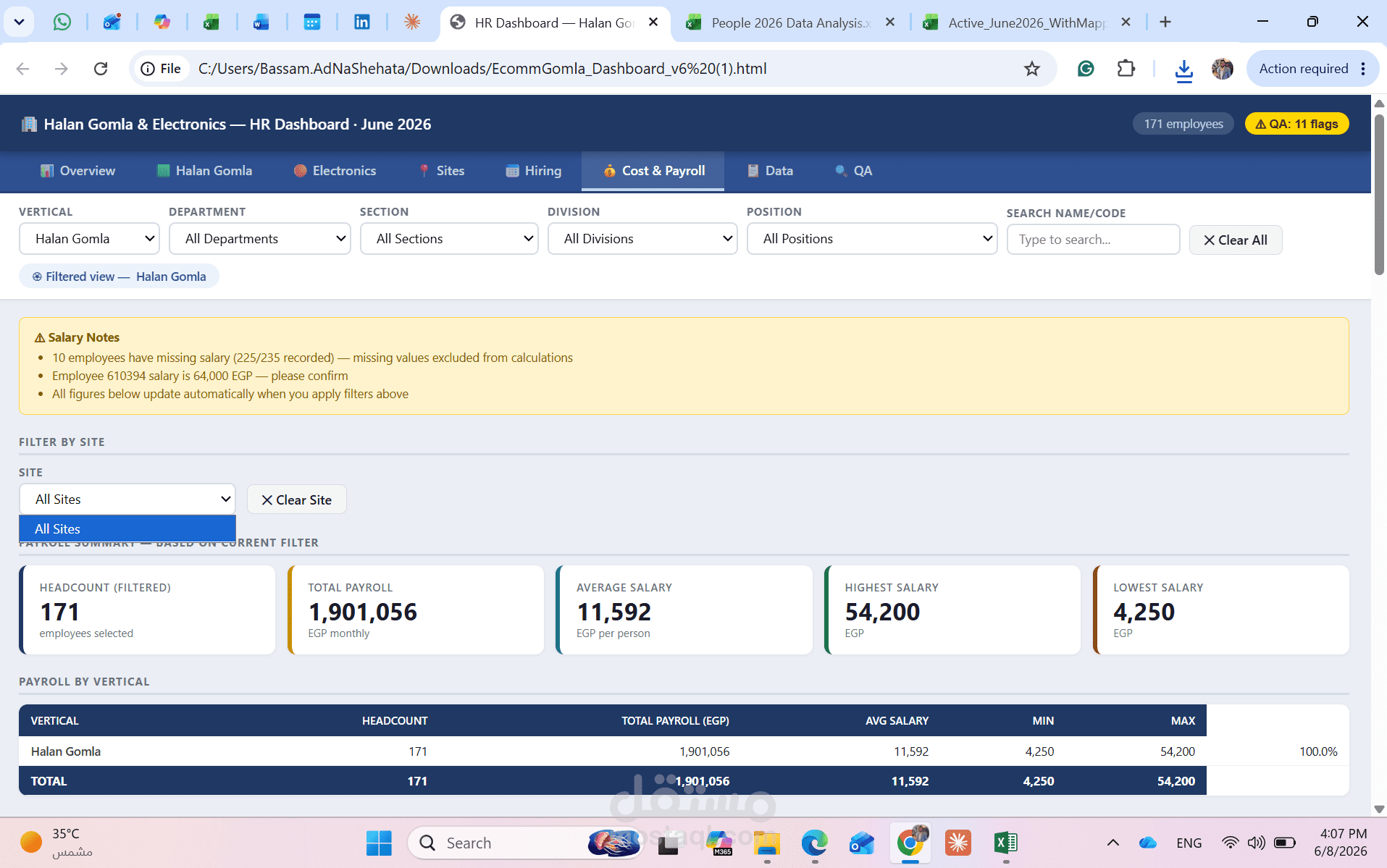Select All Sites option in site list

coord(127,529)
